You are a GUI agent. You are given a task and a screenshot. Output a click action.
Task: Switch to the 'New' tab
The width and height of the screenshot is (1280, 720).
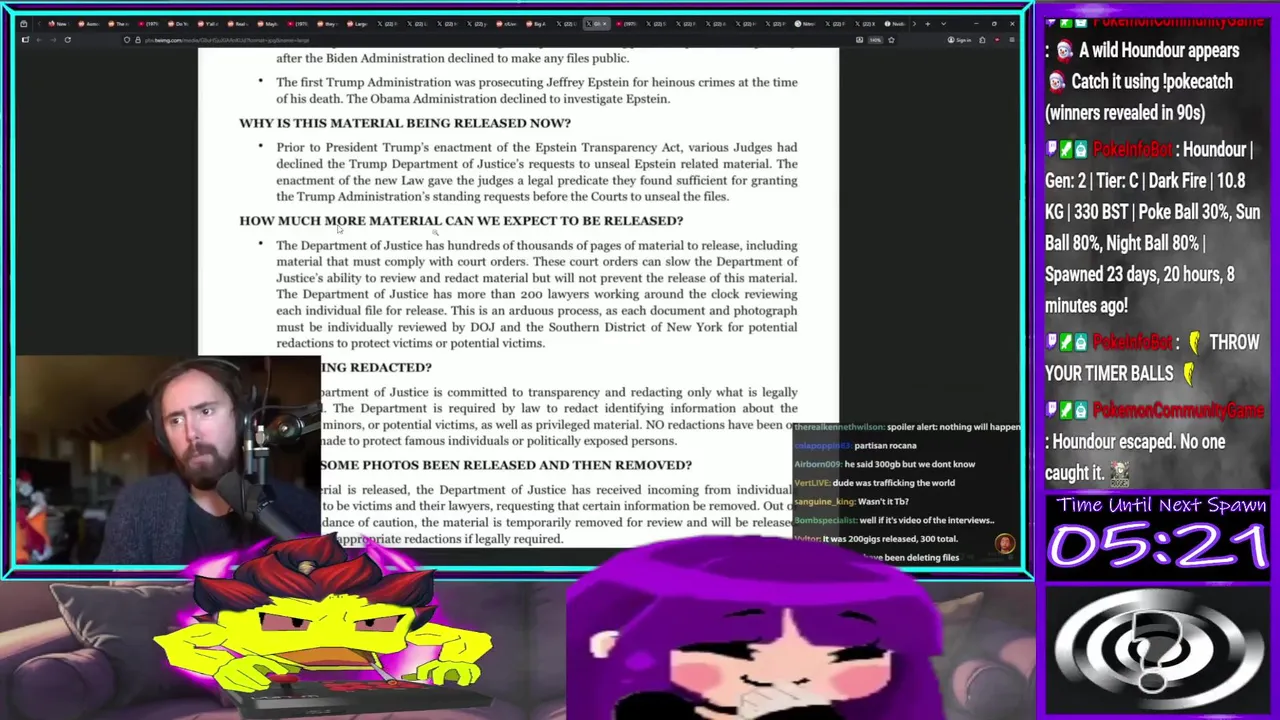(58, 23)
